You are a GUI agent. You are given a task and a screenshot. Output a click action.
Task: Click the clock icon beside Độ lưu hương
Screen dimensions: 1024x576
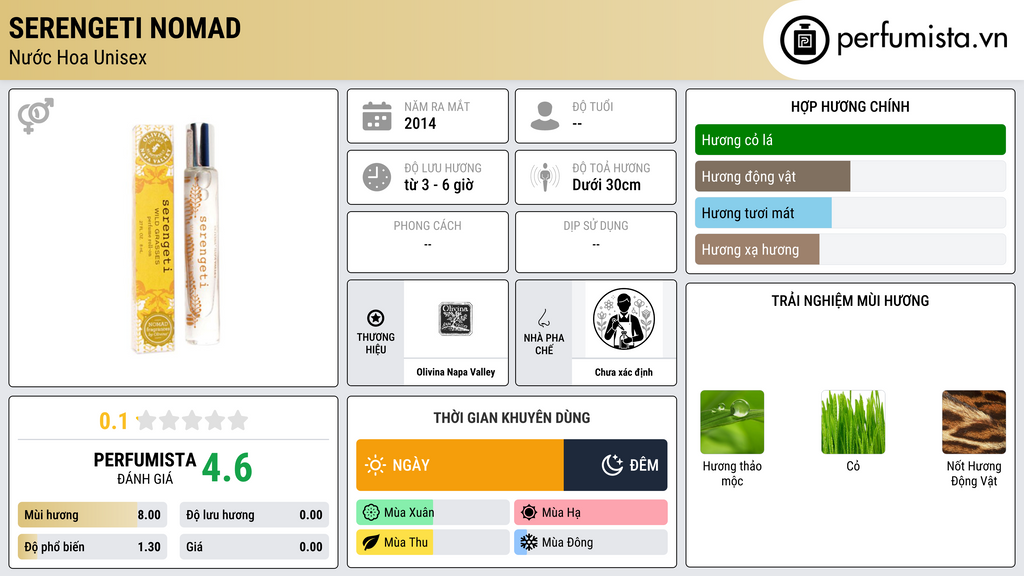[377, 177]
